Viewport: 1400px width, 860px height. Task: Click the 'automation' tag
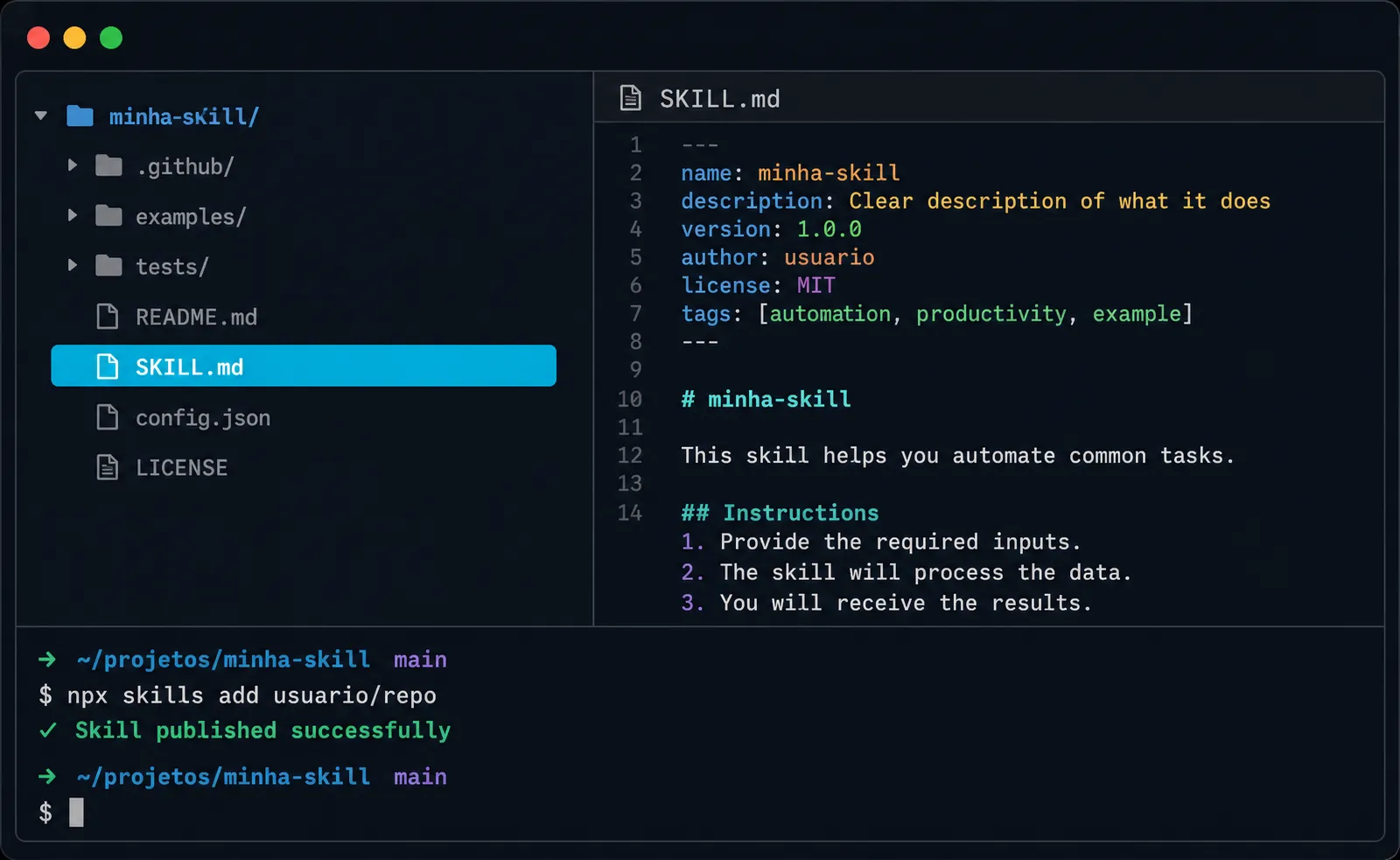[x=829, y=313]
